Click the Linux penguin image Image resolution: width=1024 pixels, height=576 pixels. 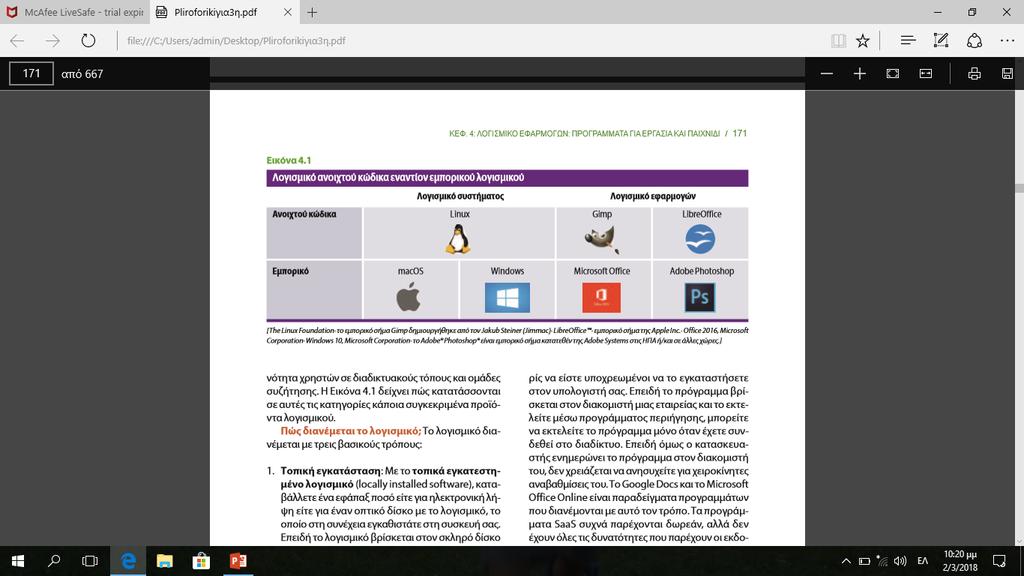click(x=458, y=239)
